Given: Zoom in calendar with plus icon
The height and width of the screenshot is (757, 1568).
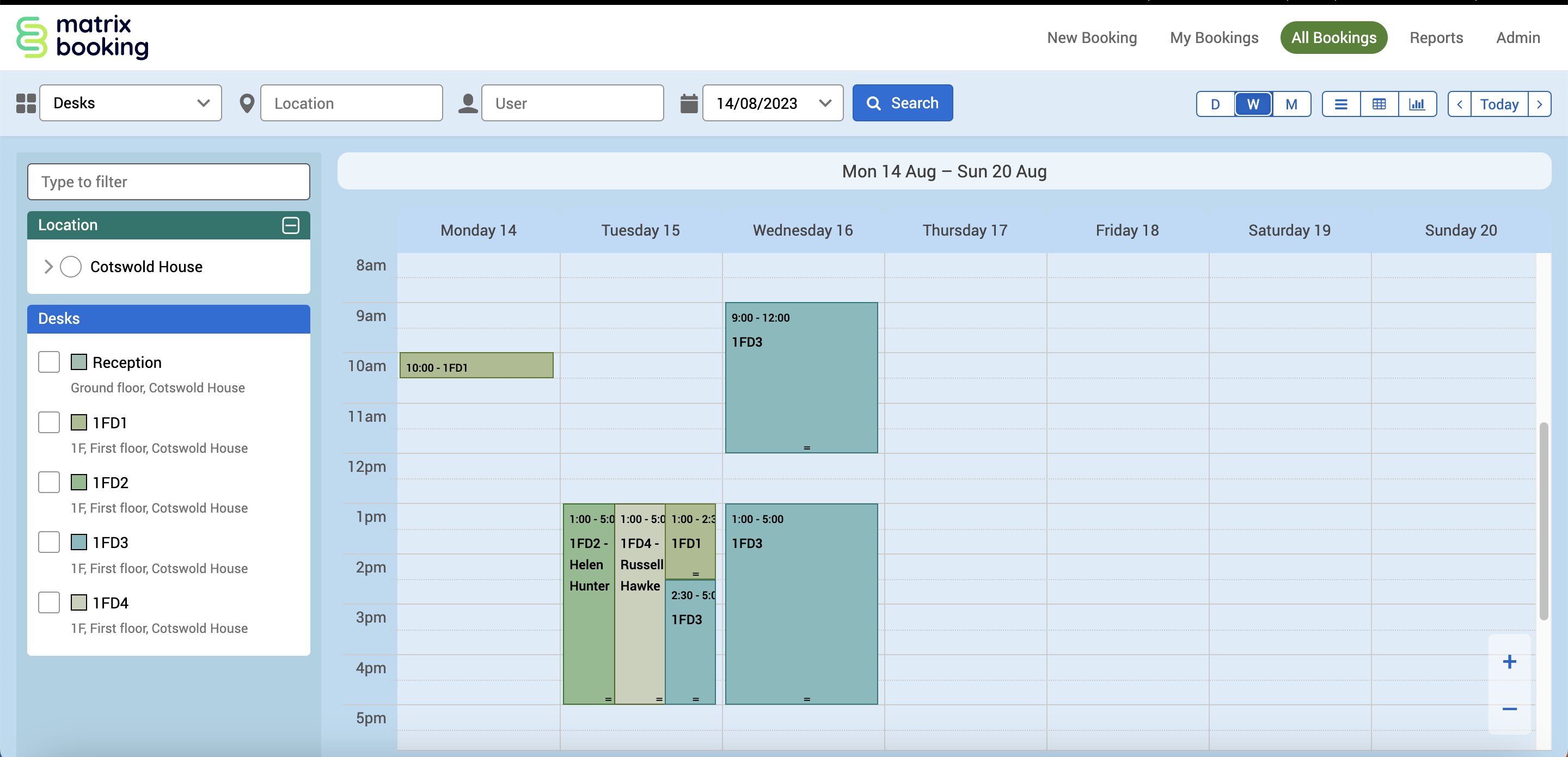Looking at the screenshot, I should tap(1509, 661).
